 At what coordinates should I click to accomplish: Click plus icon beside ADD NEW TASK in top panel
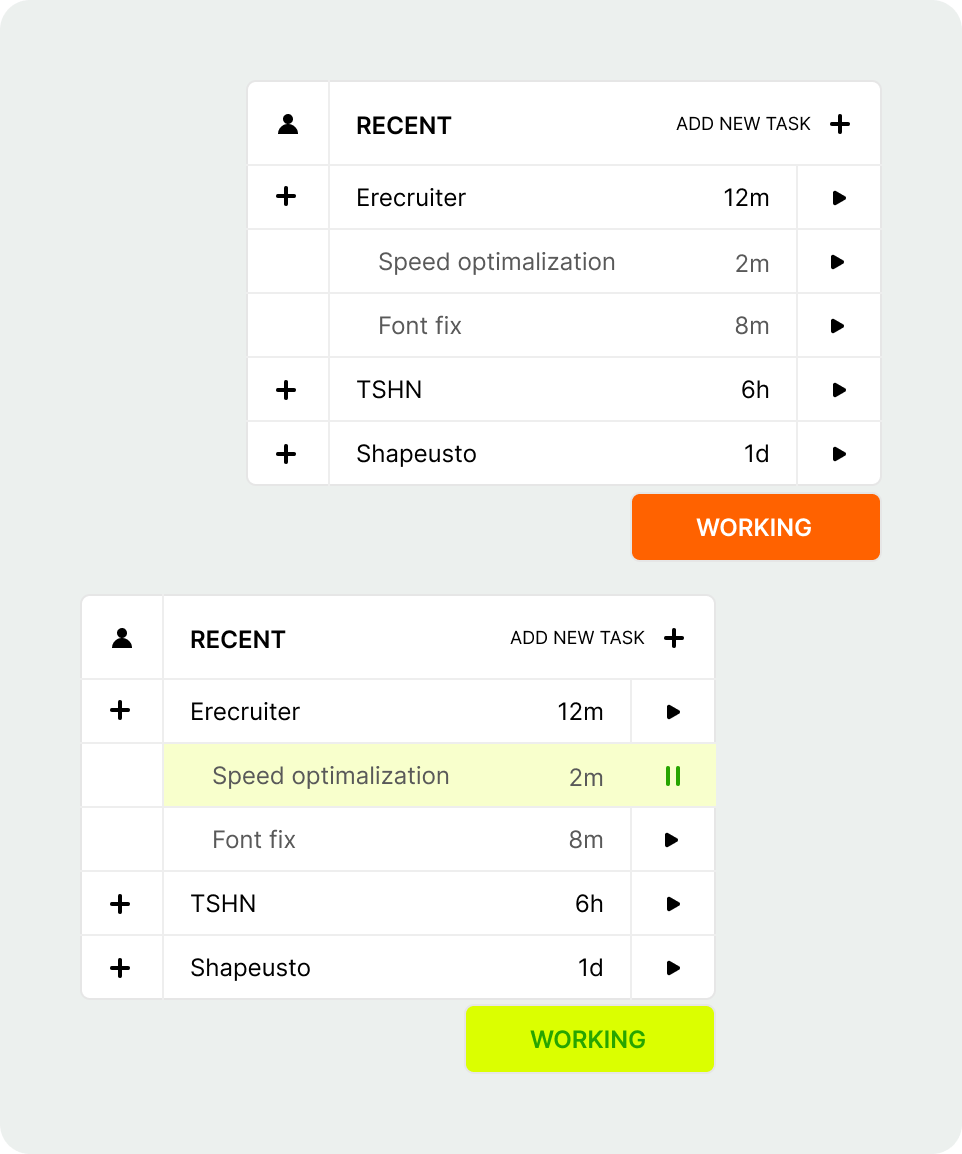(x=840, y=124)
